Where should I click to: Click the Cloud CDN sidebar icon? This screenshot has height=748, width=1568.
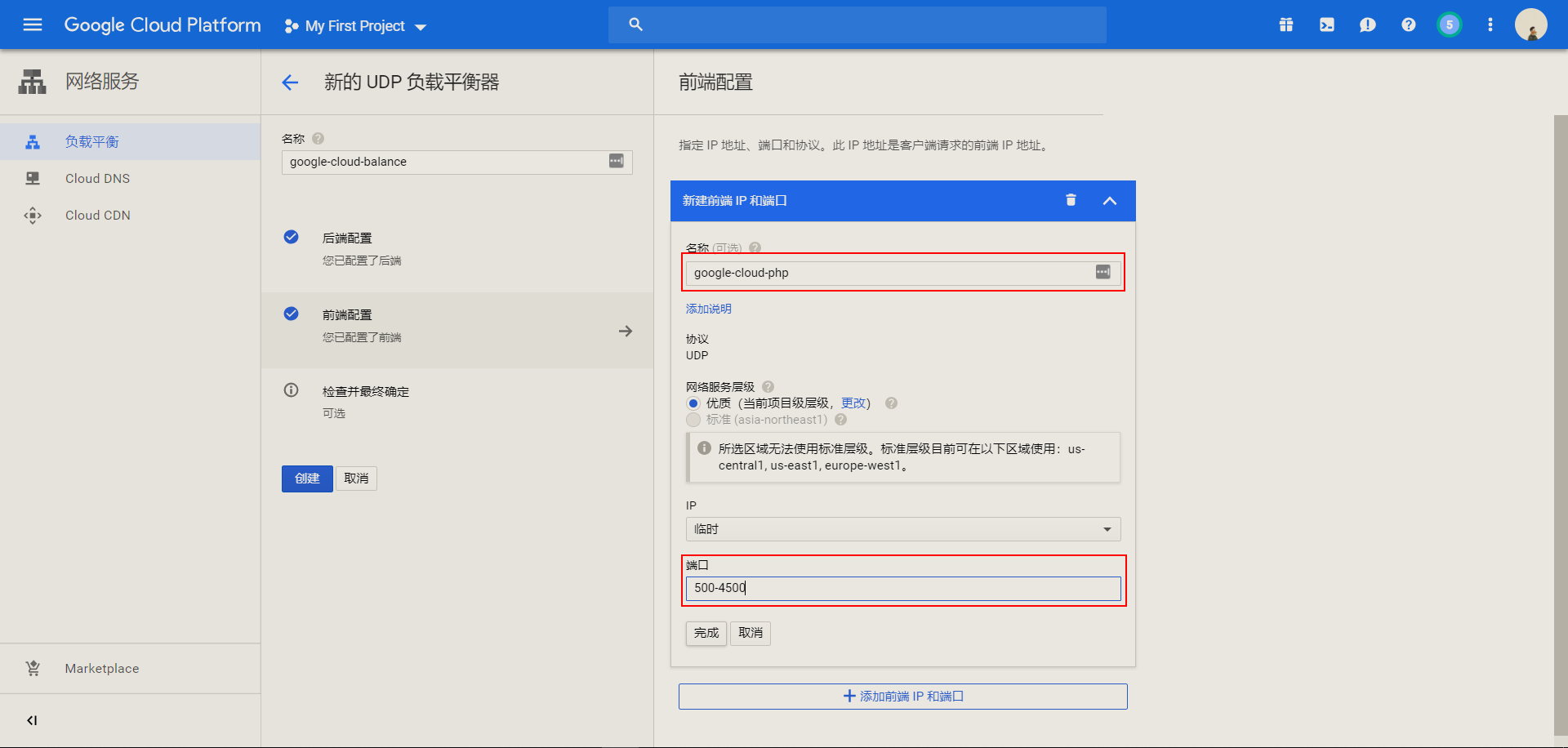click(33, 216)
